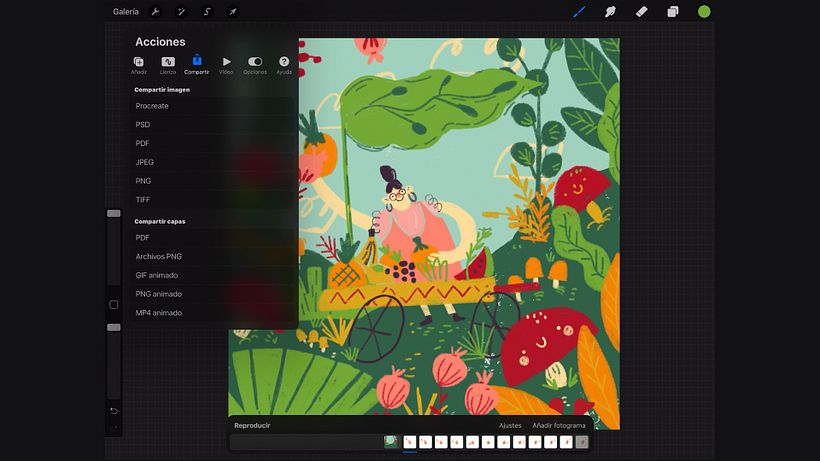Export as PNG animado
The image size is (820, 461).
coord(212,294)
